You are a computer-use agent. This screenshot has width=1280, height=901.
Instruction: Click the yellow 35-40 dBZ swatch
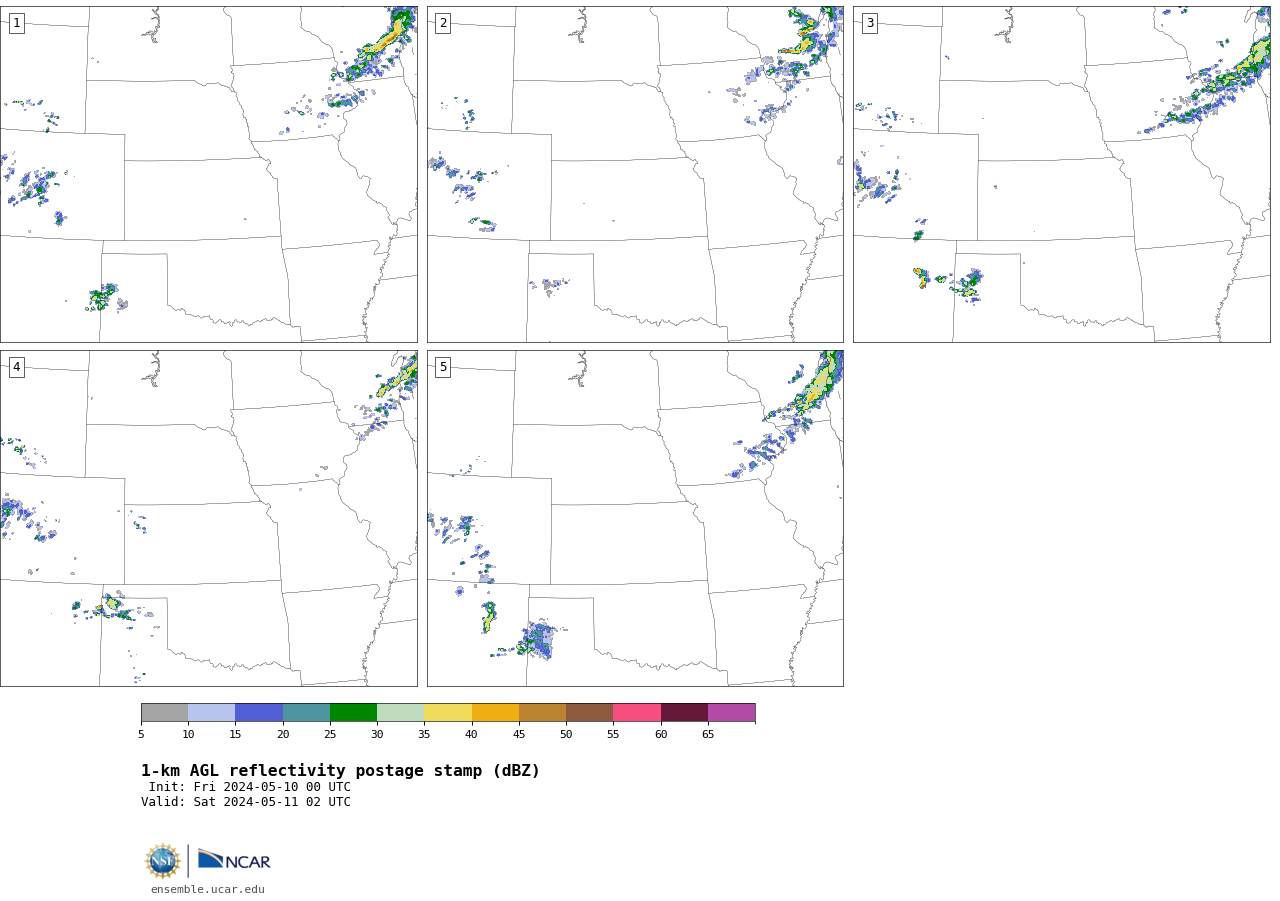pyautogui.click(x=448, y=713)
